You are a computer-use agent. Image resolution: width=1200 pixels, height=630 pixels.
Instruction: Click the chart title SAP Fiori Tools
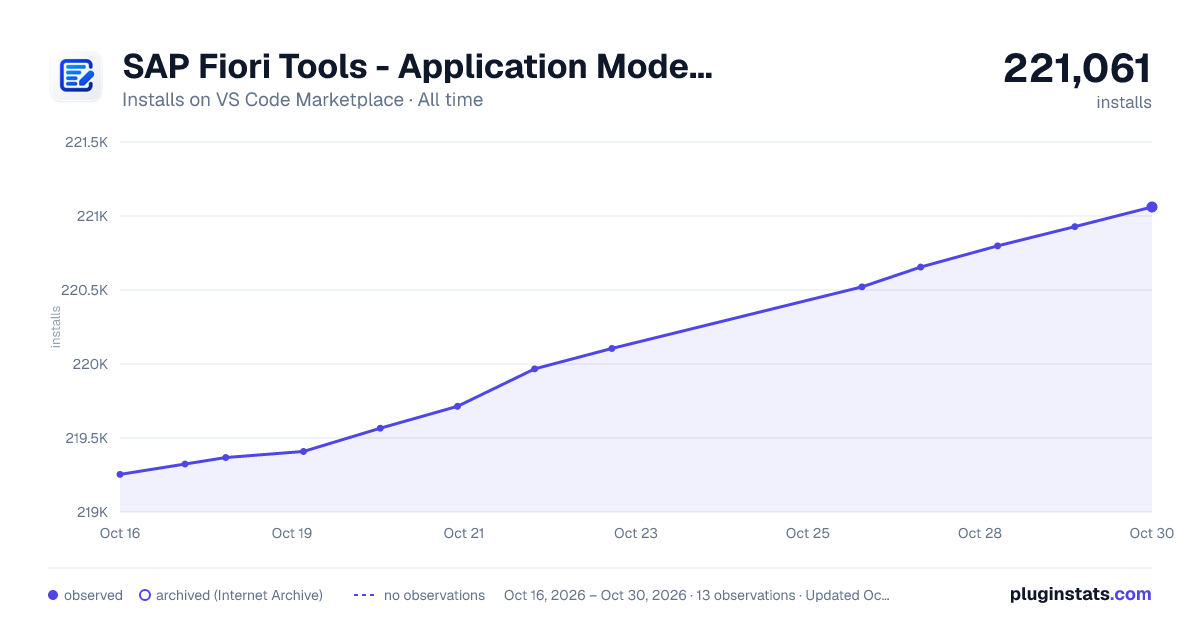[417, 67]
